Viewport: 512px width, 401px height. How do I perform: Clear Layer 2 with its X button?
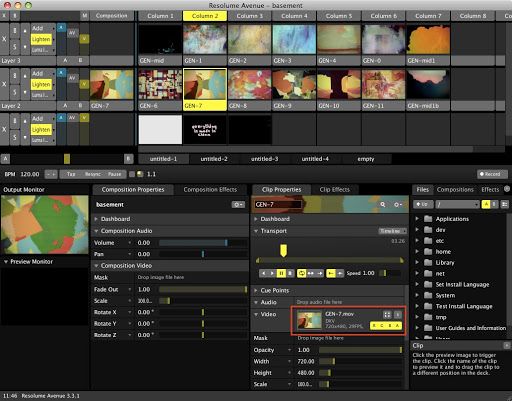[4, 84]
